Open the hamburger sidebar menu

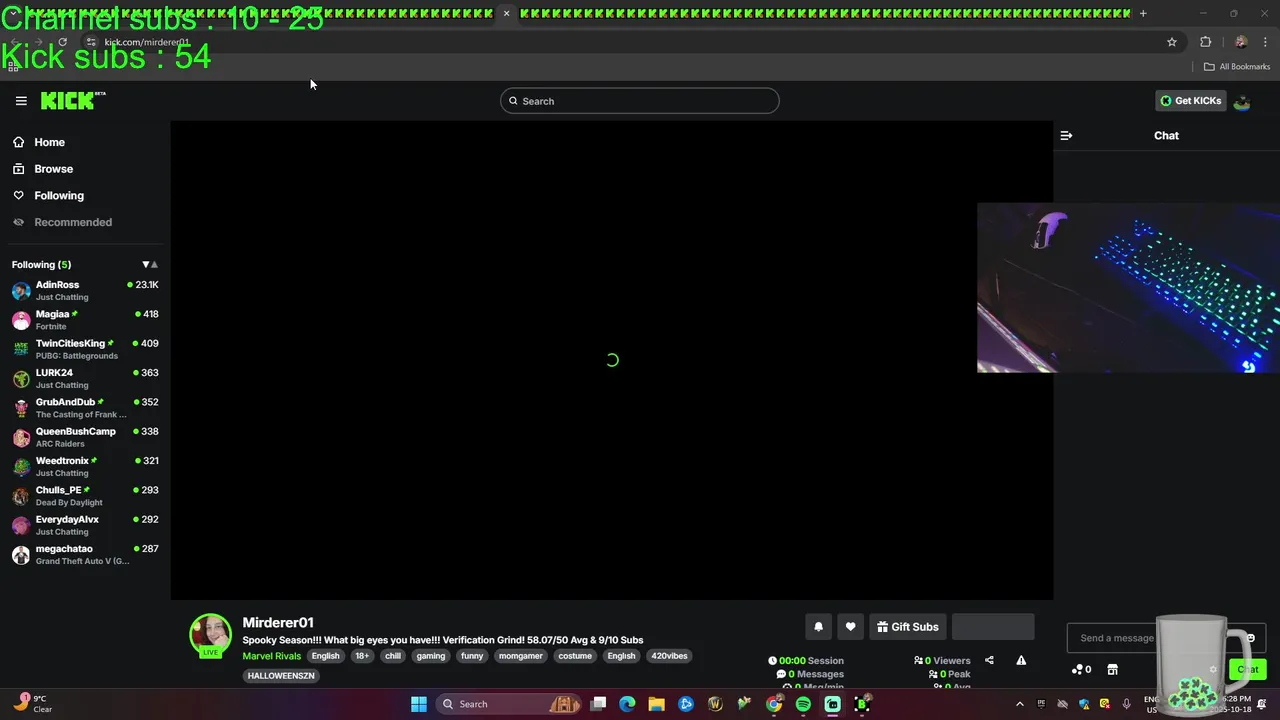pyautogui.click(x=21, y=101)
